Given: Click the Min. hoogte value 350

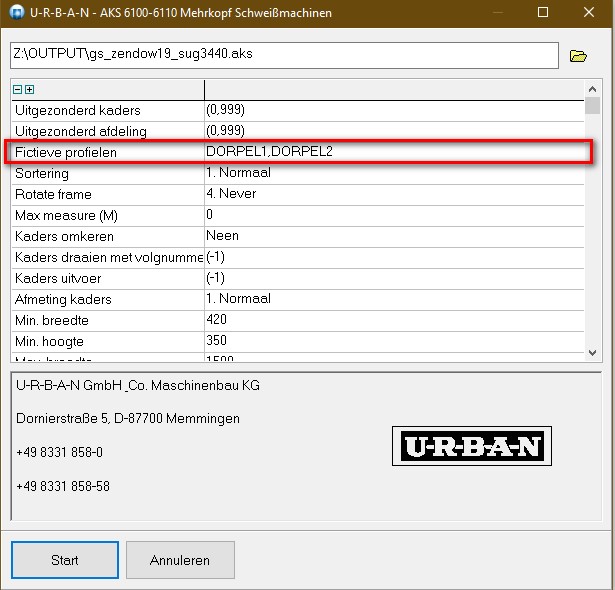Looking at the screenshot, I should (217, 341).
